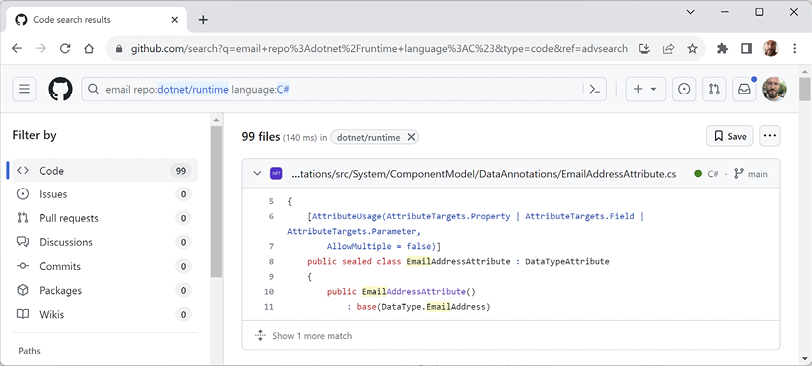The height and width of the screenshot is (366, 812).
Task: Click the Code count badge 99
Action: (x=181, y=170)
